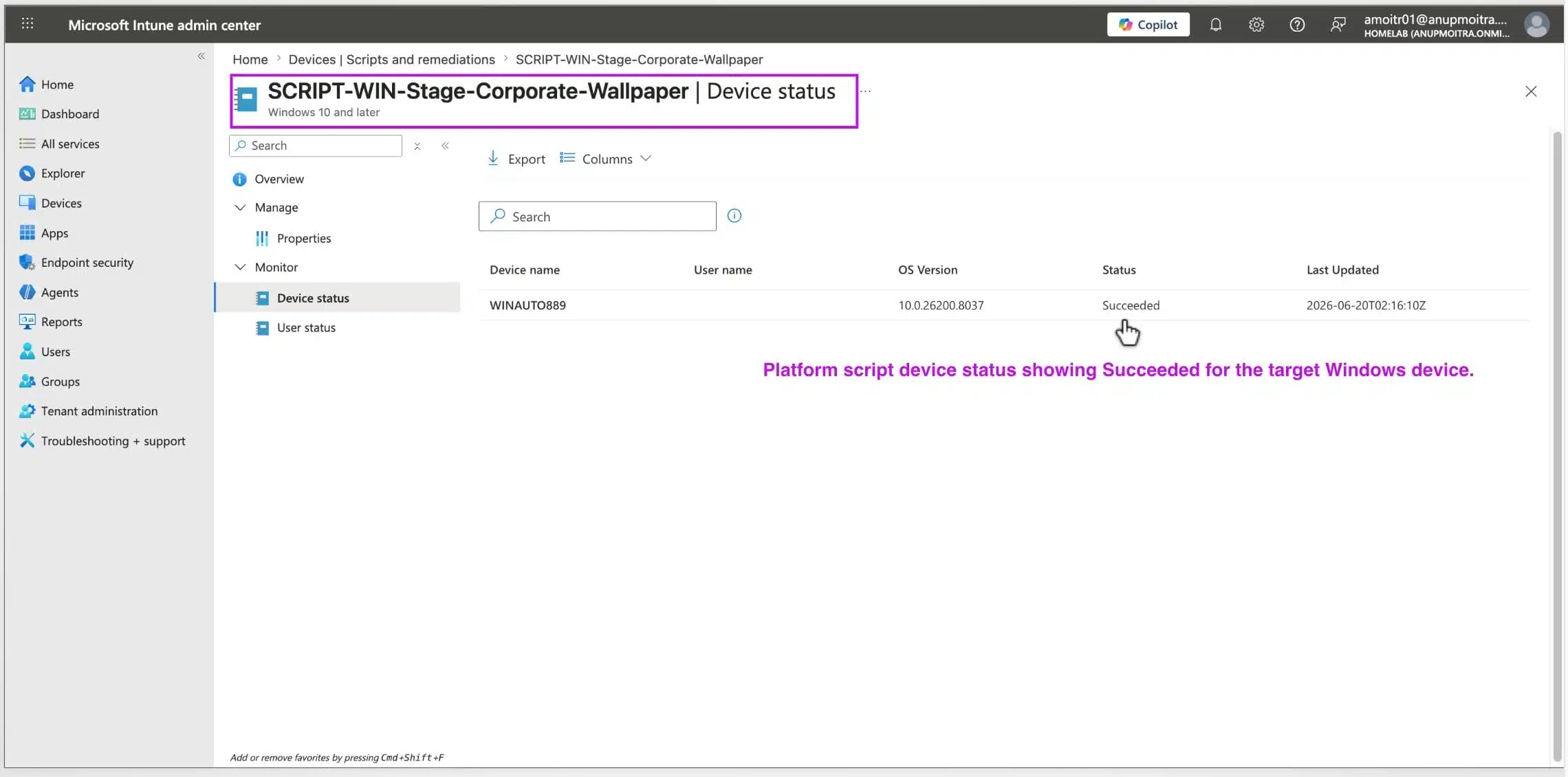1568x777 pixels.
Task: Open the settings gear in header
Action: coord(1256,25)
